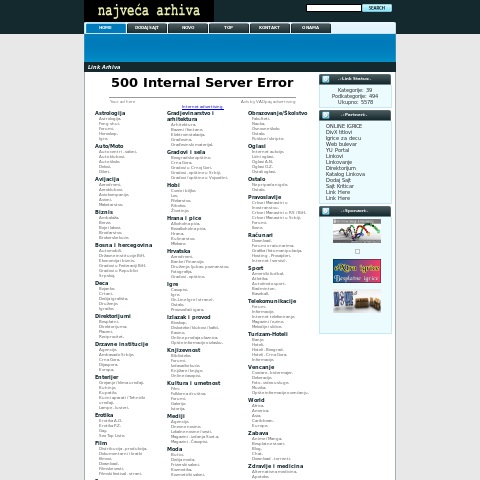Click the Sponzori panel header icon

pos(326,211)
